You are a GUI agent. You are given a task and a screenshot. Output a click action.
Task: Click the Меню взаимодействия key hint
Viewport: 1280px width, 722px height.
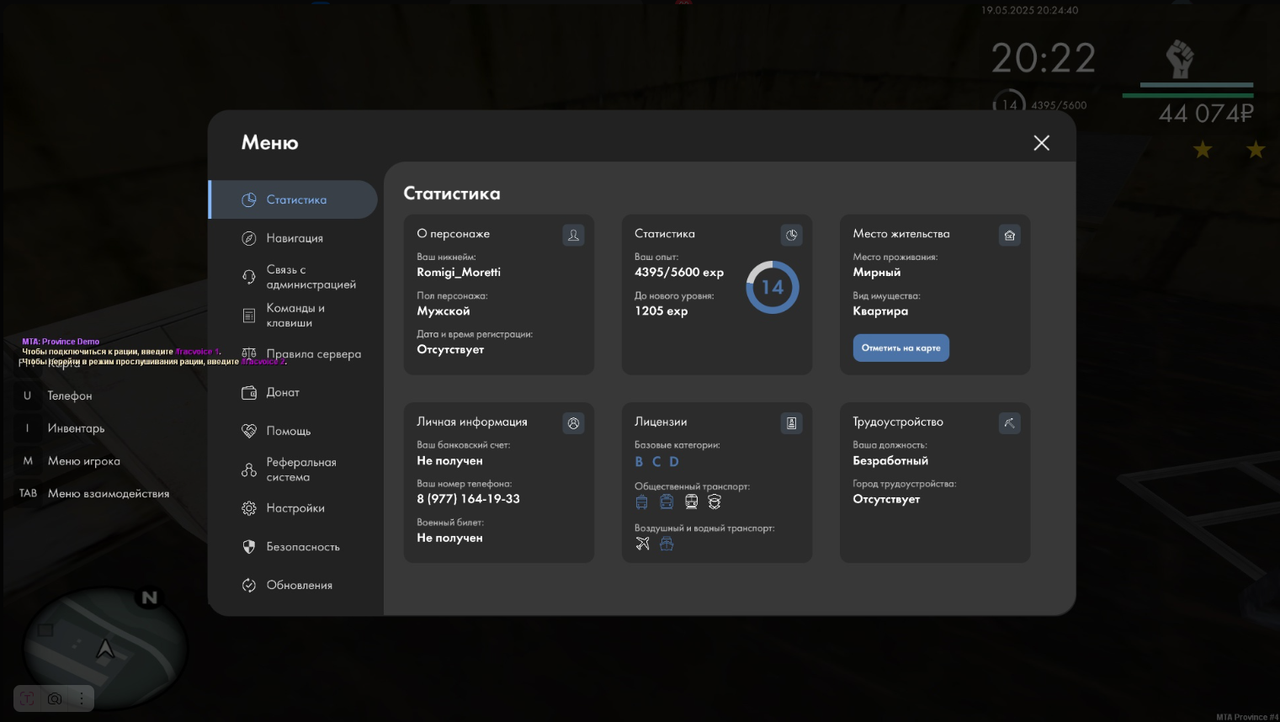click(94, 493)
